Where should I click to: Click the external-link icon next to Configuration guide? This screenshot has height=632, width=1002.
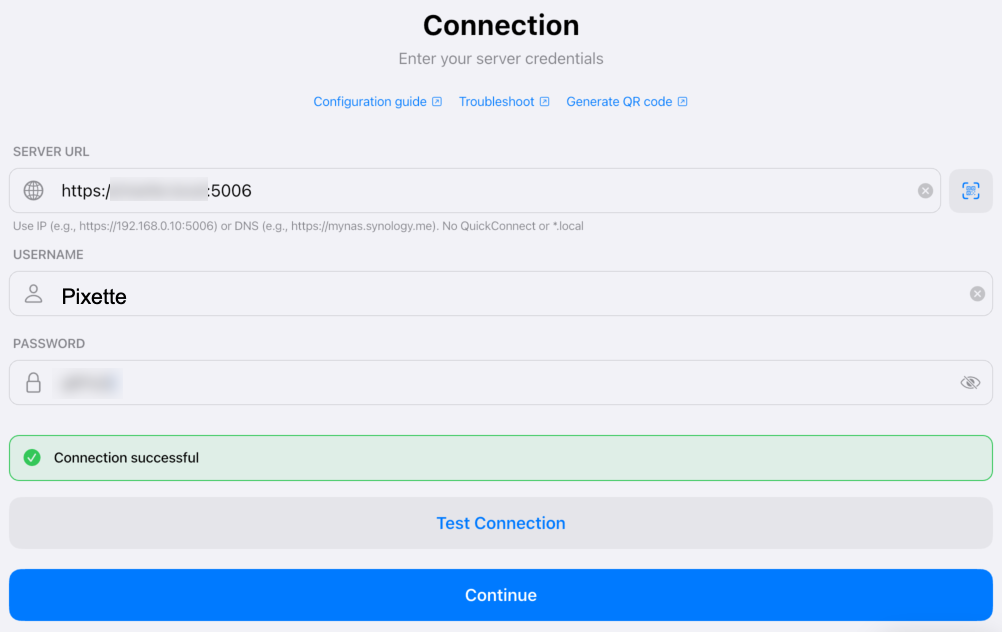point(438,101)
